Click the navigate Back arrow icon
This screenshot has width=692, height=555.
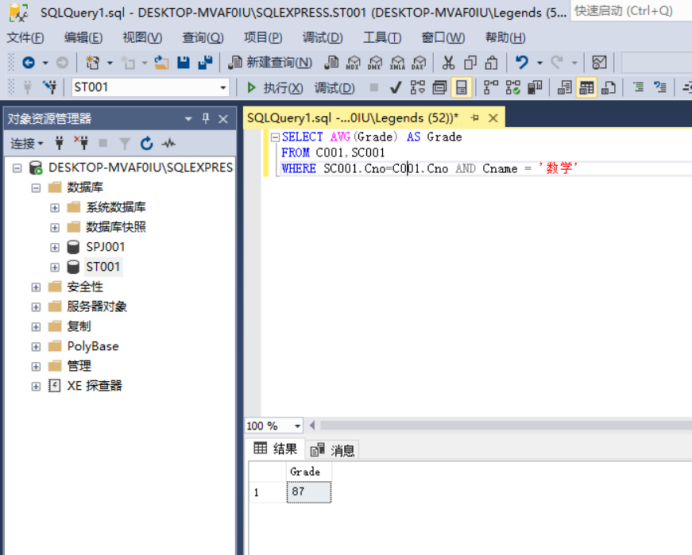point(29,63)
